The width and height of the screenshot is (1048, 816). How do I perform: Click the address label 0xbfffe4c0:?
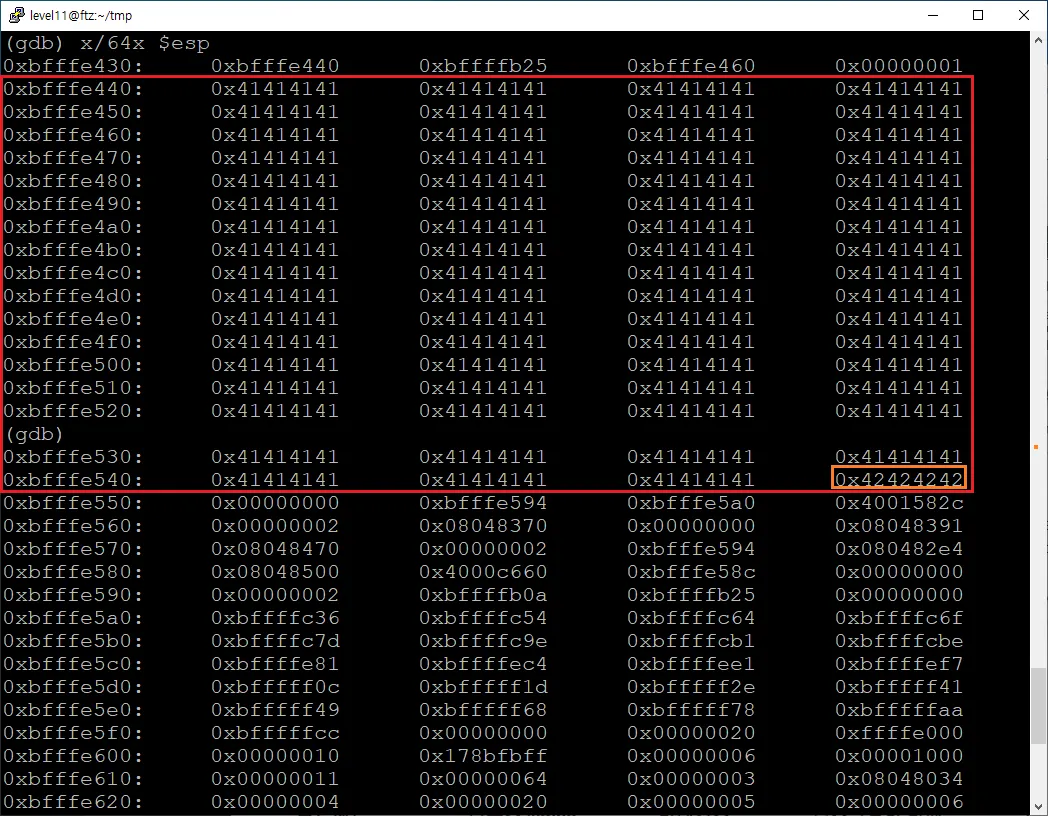pyautogui.click(x=73, y=273)
